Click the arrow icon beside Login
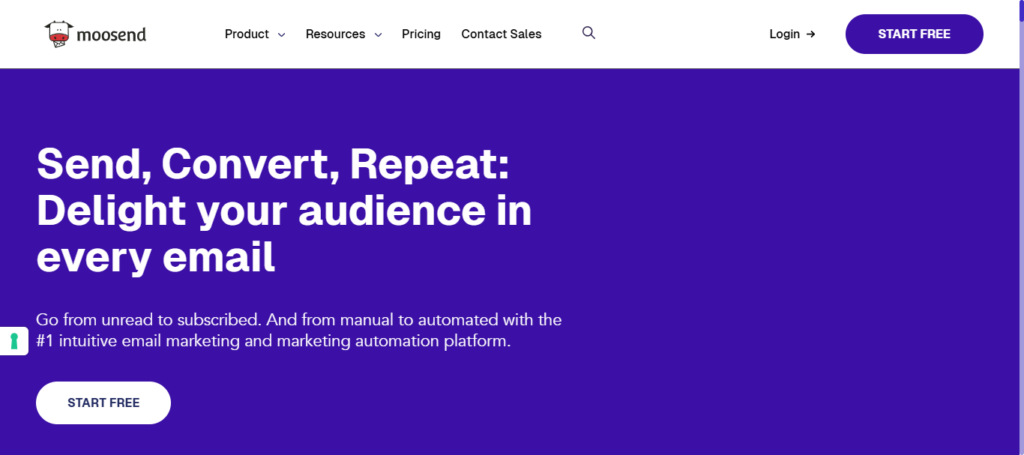 (x=811, y=34)
